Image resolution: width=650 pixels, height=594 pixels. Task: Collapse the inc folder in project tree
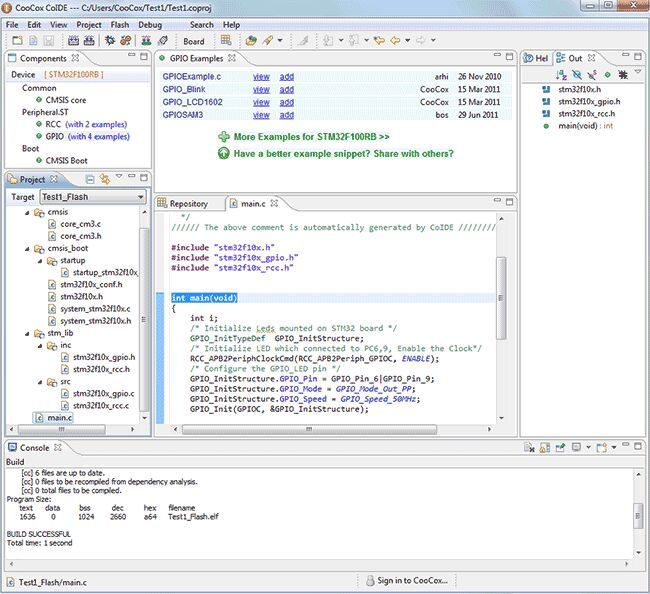(40, 345)
